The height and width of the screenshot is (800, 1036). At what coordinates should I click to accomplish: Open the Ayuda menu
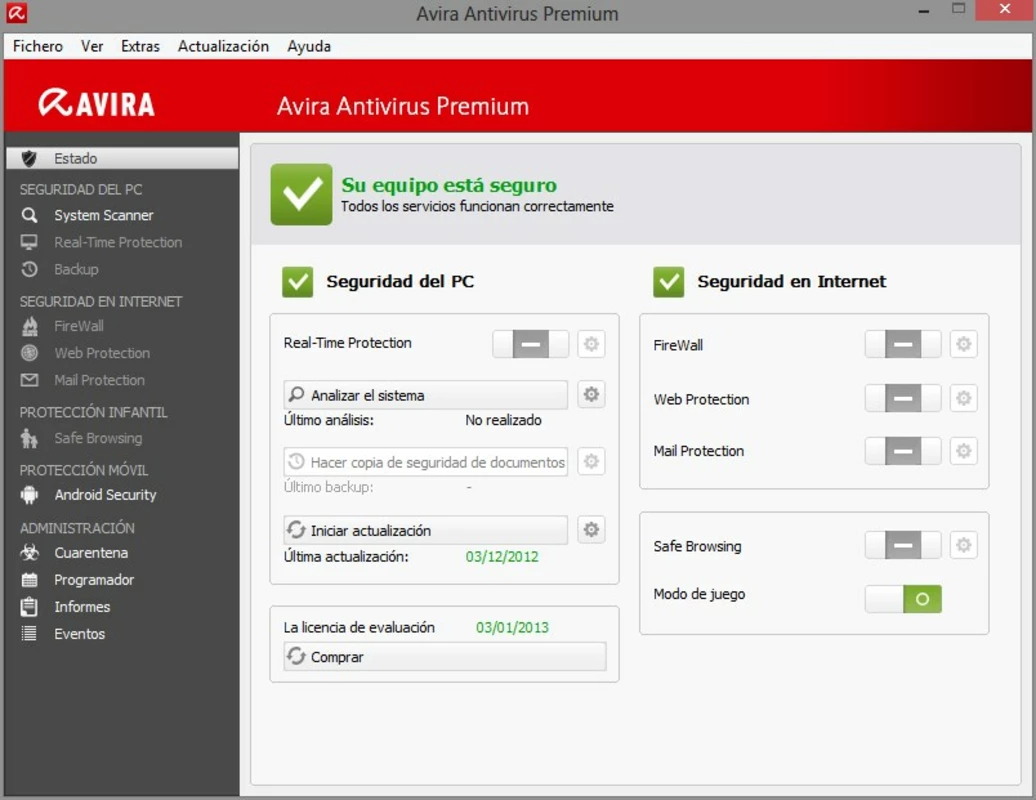tap(309, 46)
